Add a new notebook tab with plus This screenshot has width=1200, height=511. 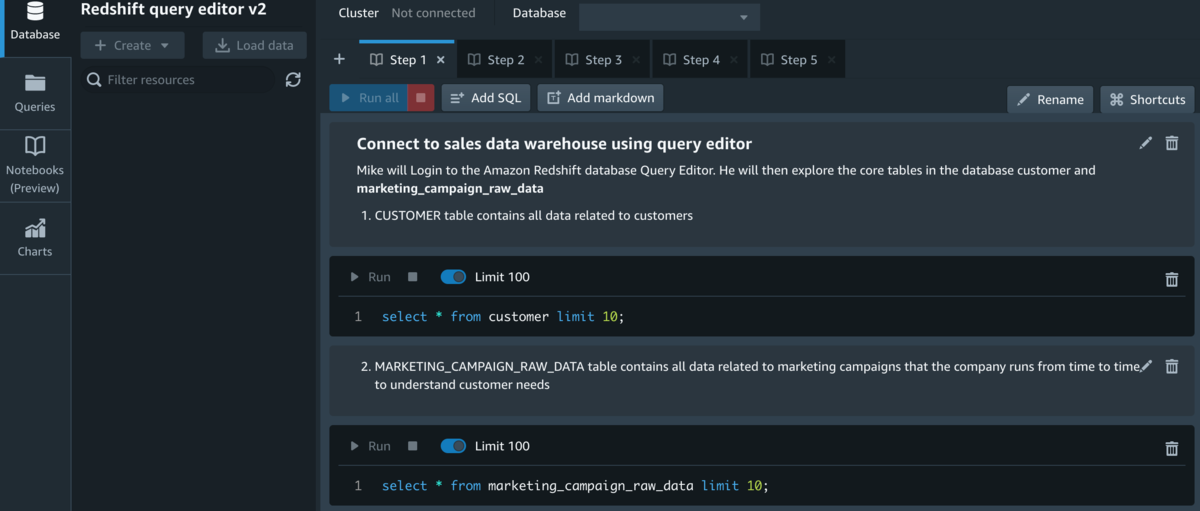pos(339,60)
